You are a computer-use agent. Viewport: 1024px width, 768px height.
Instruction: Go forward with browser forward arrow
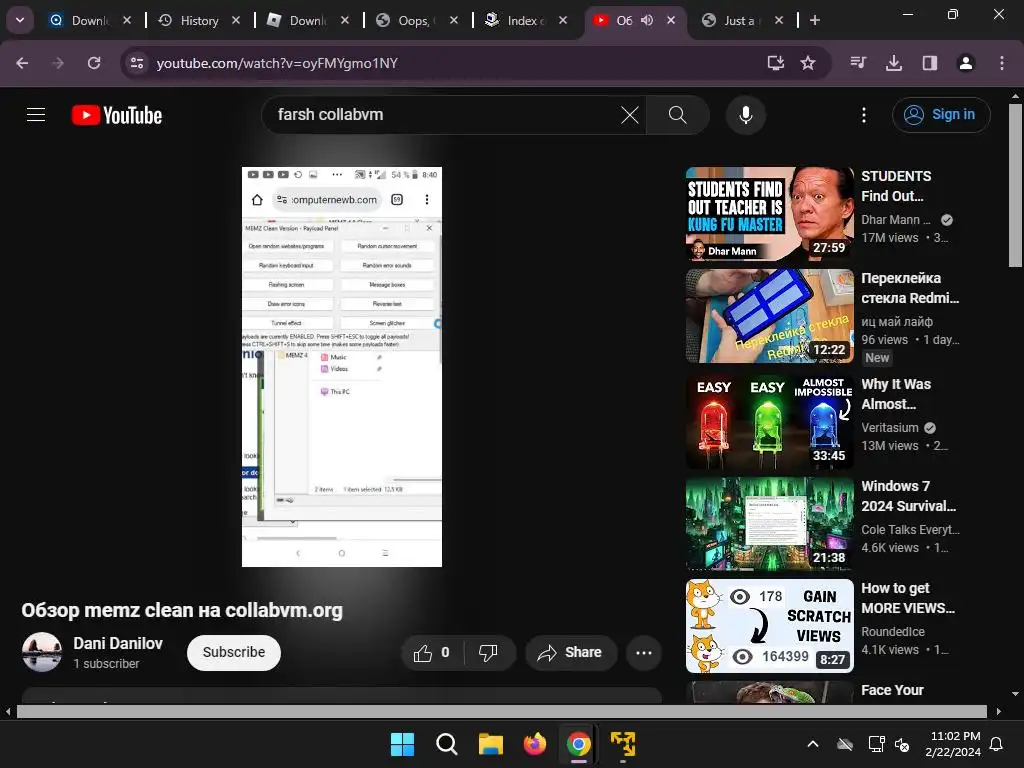click(x=58, y=63)
